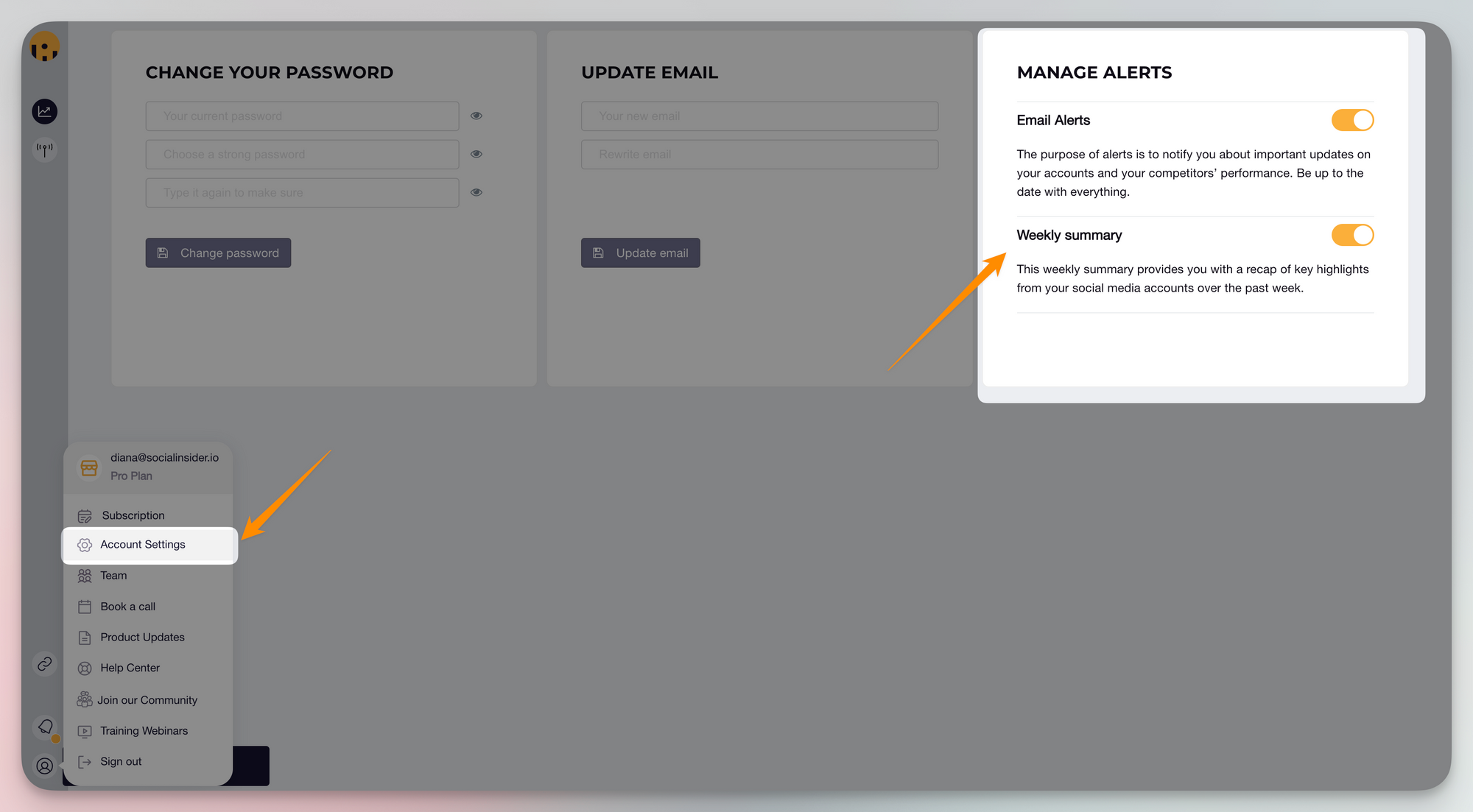Open Help Center from the menu
The height and width of the screenshot is (812, 1473).
(130, 668)
